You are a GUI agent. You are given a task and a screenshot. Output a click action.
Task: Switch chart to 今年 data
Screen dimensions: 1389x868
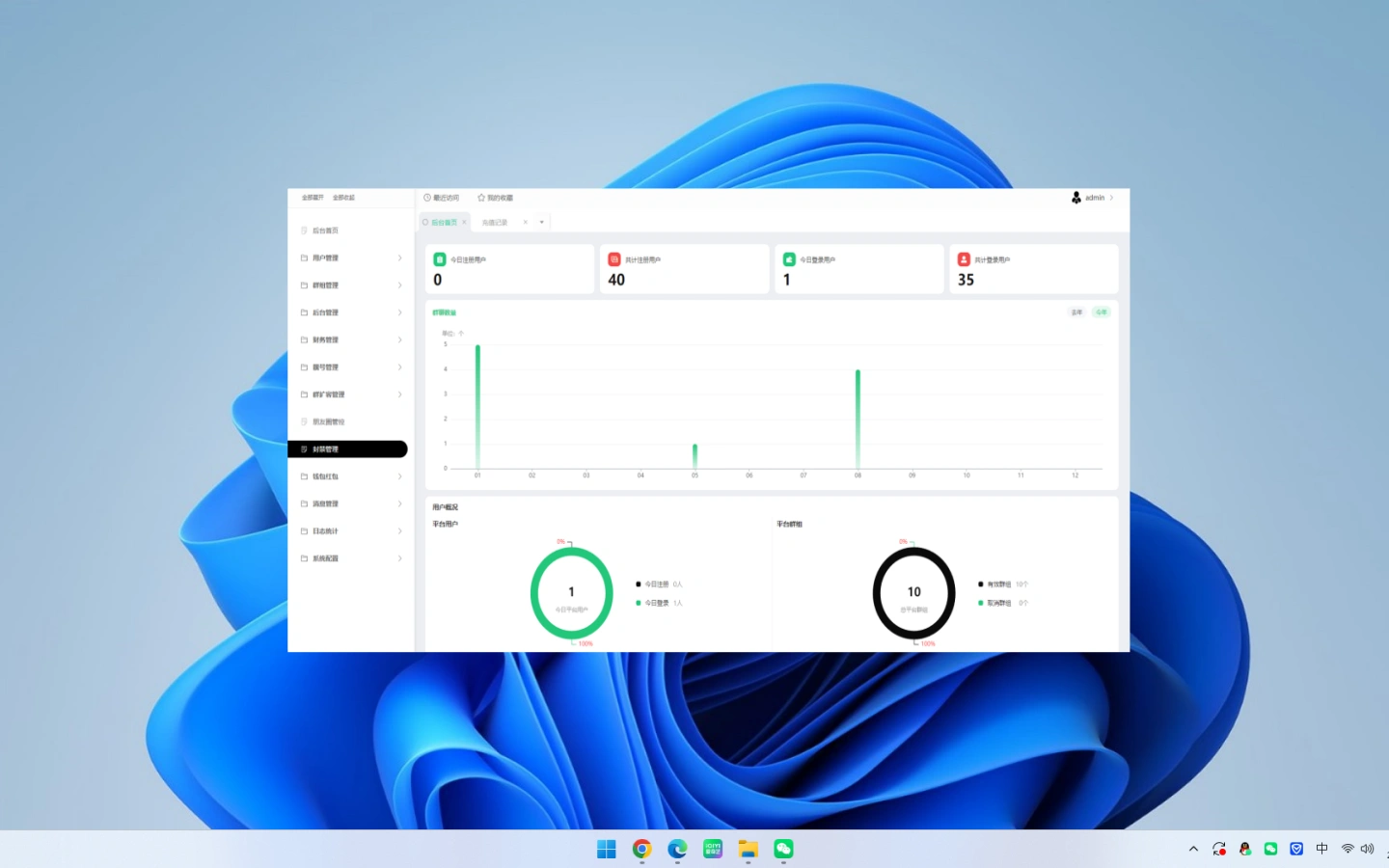point(1102,312)
